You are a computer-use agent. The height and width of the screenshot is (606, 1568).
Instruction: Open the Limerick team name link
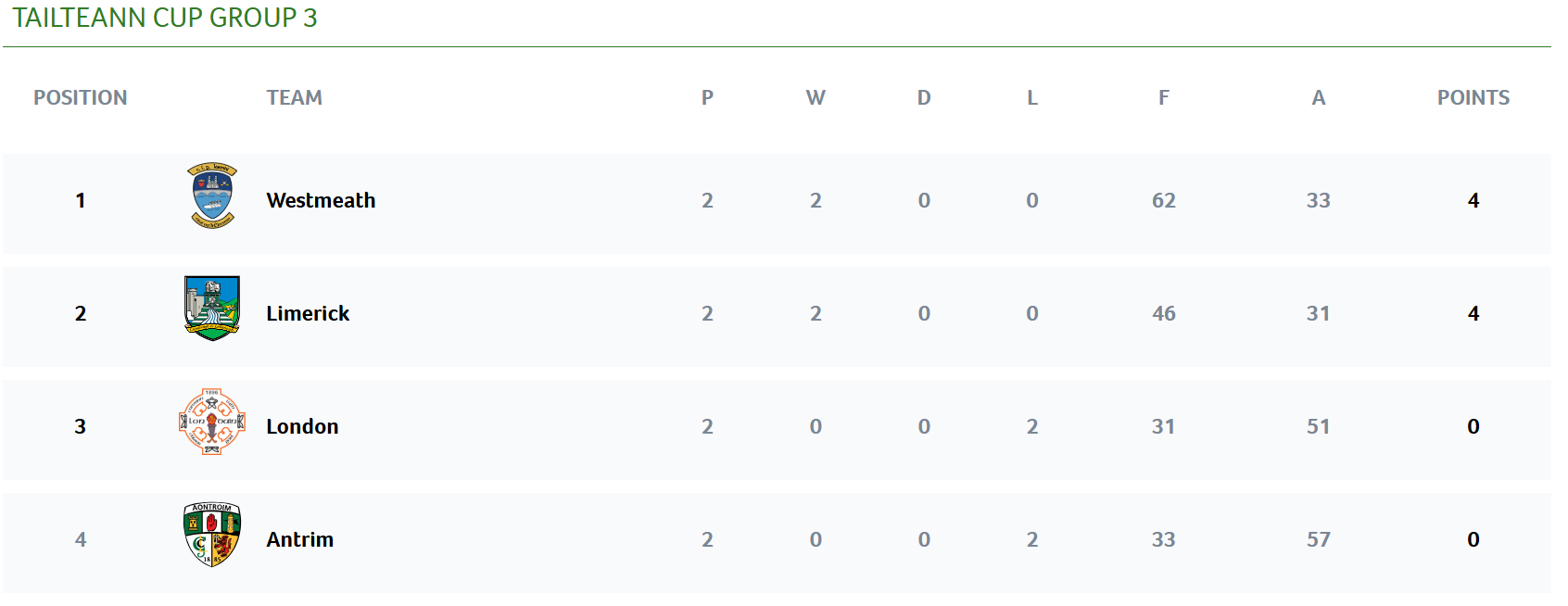click(x=308, y=313)
